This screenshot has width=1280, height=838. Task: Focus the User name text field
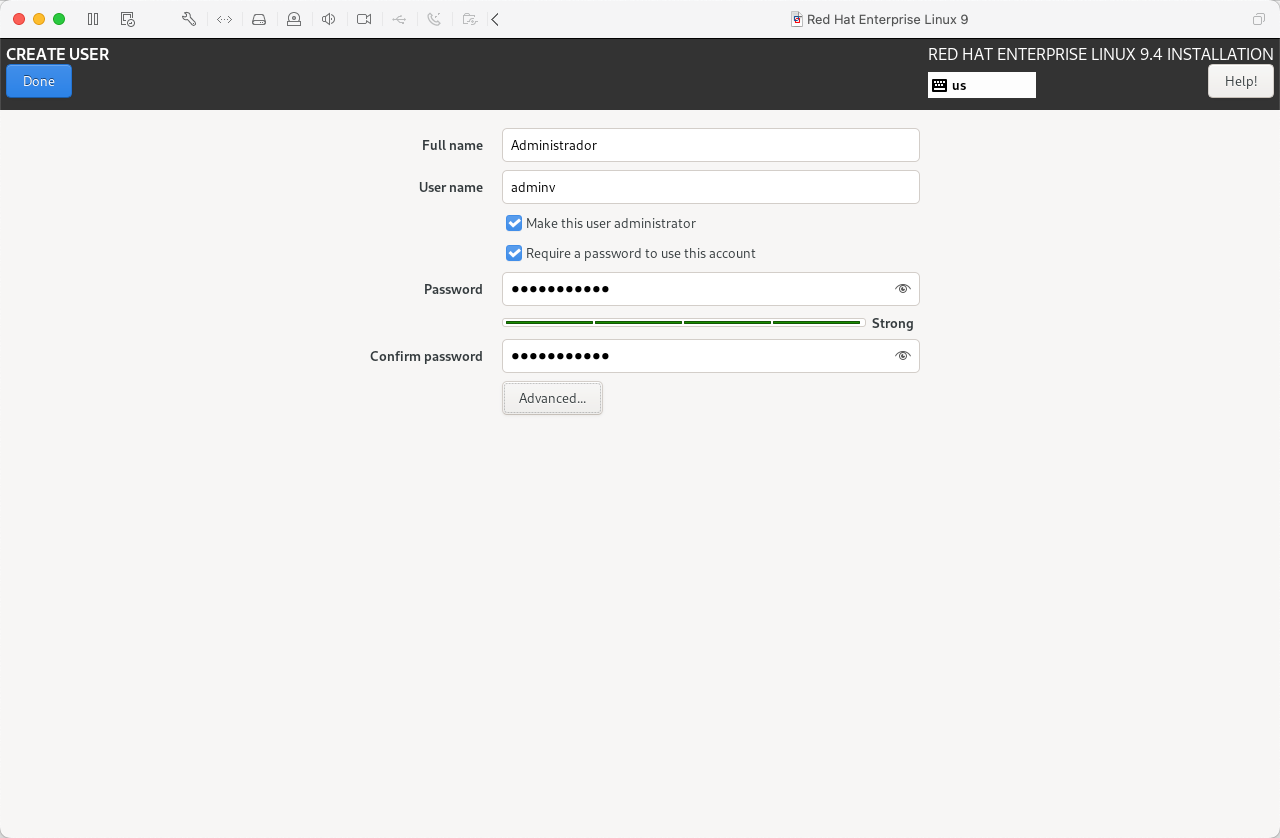point(710,187)
